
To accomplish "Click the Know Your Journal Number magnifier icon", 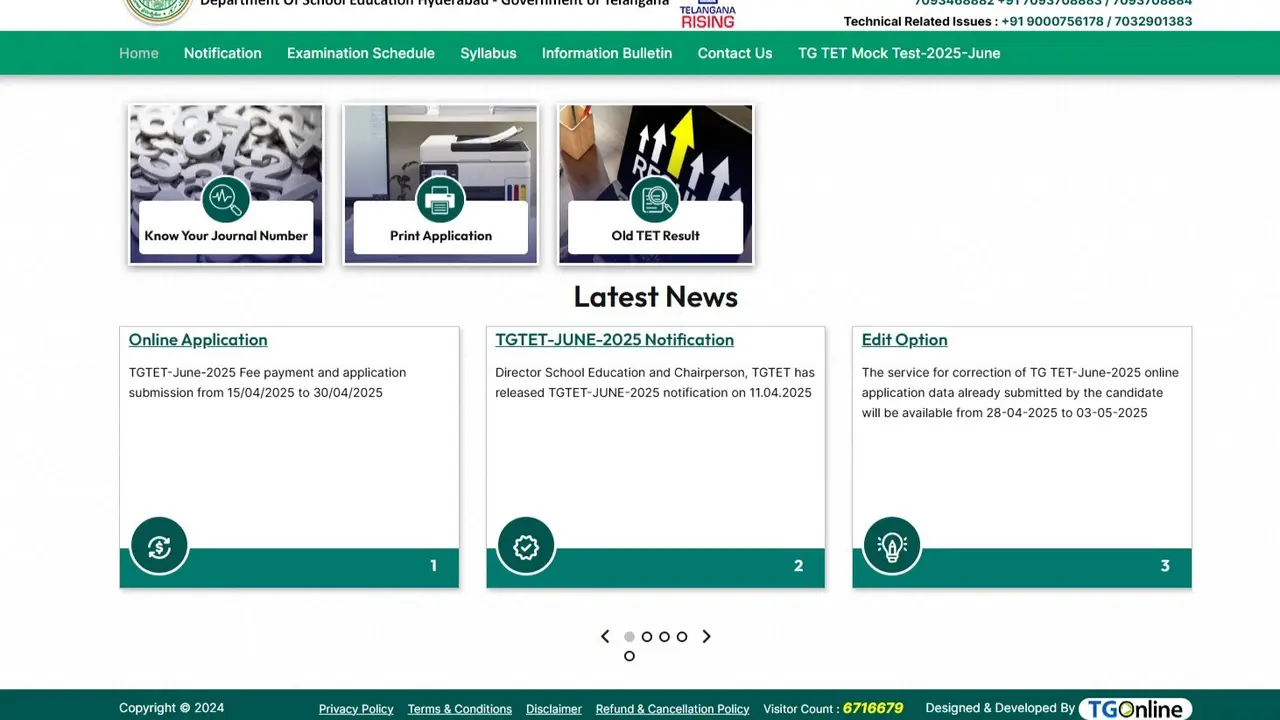I will (226, 199).
